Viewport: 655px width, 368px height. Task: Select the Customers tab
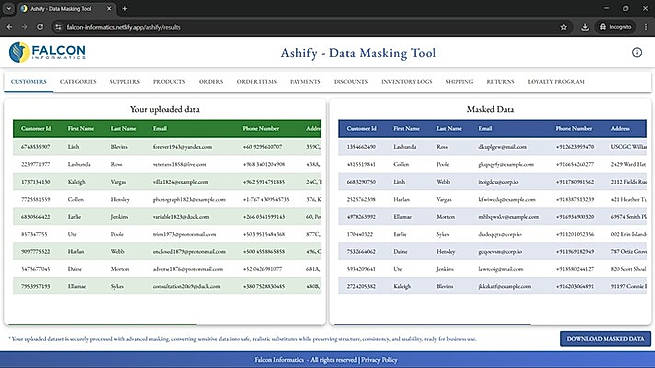pyautogui.click(x=29, y=82)
